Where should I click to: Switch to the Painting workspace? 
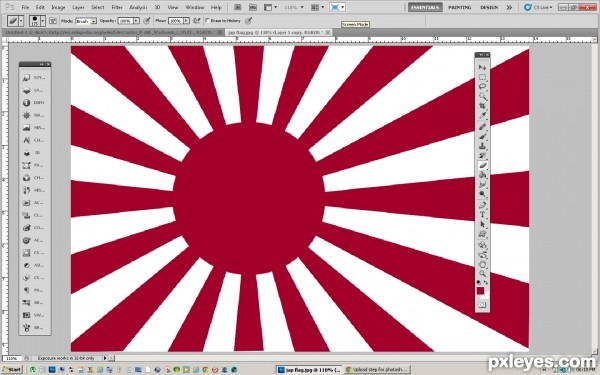pyautogui.click(x=460, y=7)
